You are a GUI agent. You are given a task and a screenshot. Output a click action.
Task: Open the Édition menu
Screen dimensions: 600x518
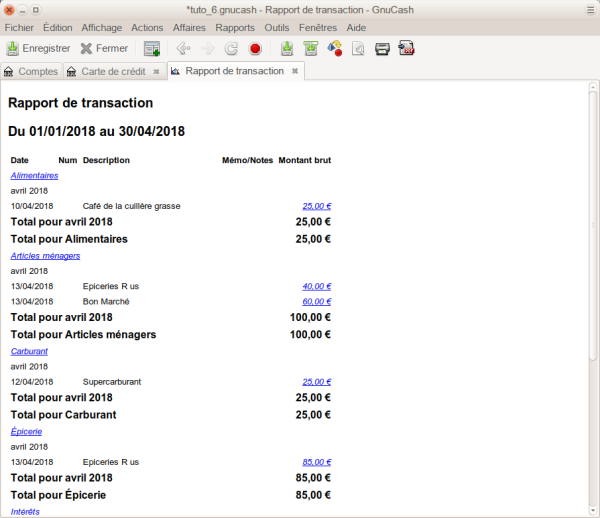coord(58,28)
